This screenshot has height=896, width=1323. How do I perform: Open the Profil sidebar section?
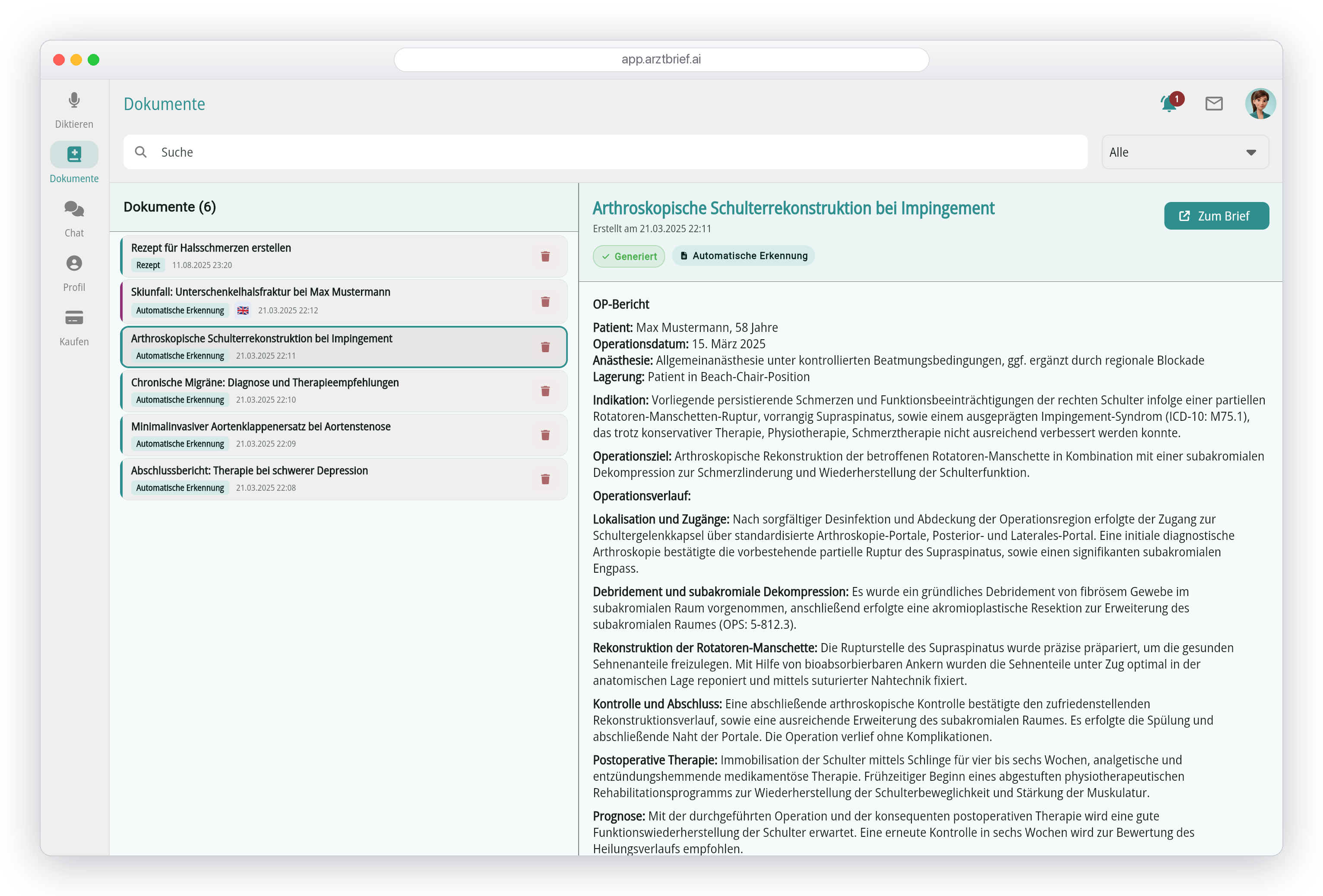click(x=74, y=274)
